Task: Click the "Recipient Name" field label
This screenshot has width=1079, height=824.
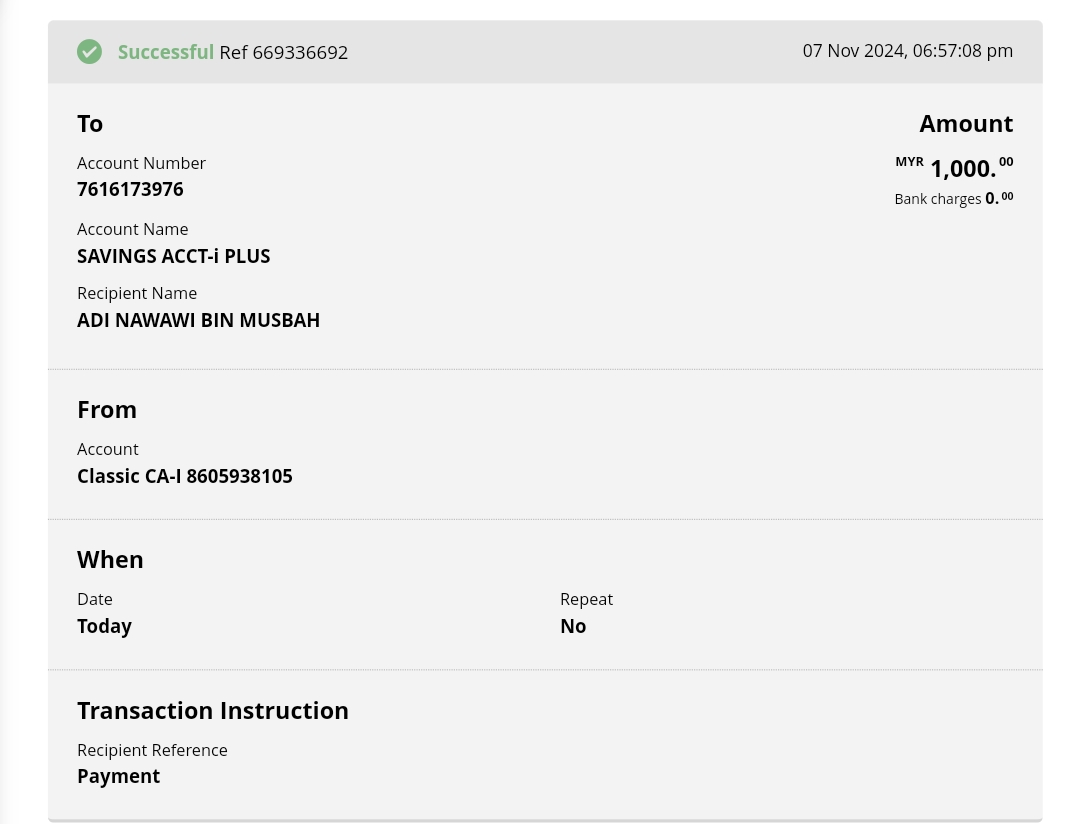Action: 137,293
